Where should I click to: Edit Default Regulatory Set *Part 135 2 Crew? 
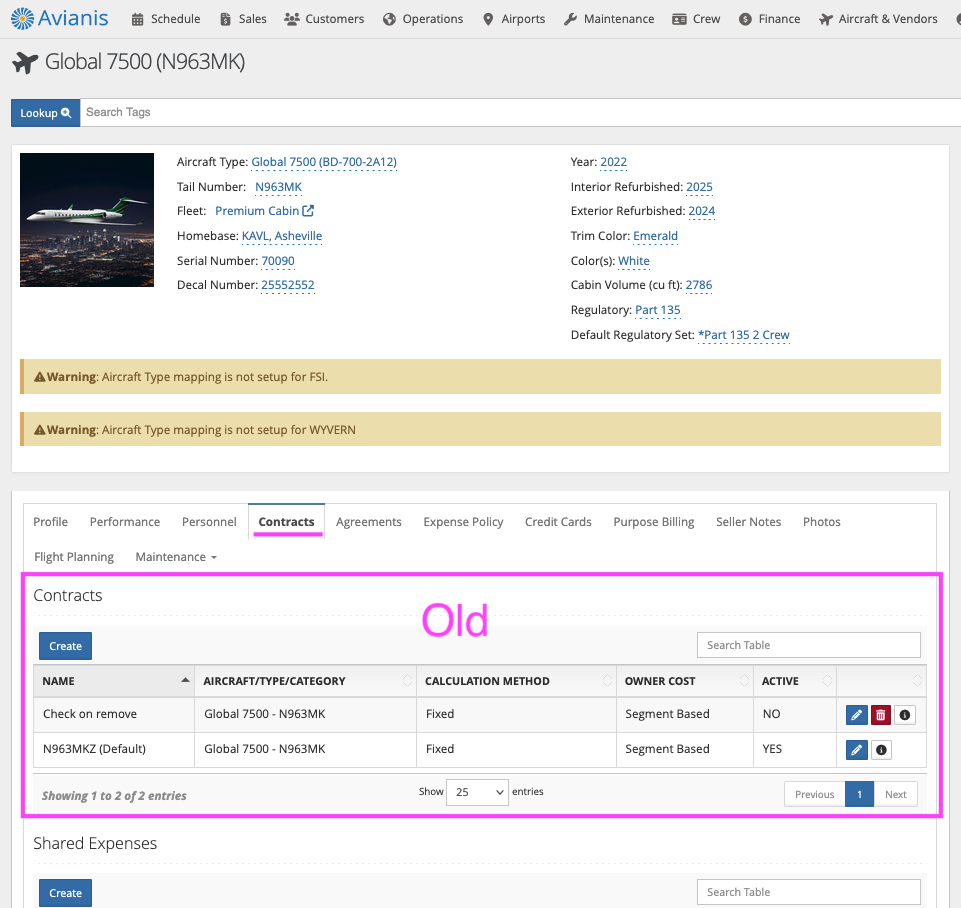tap(743, 335)
